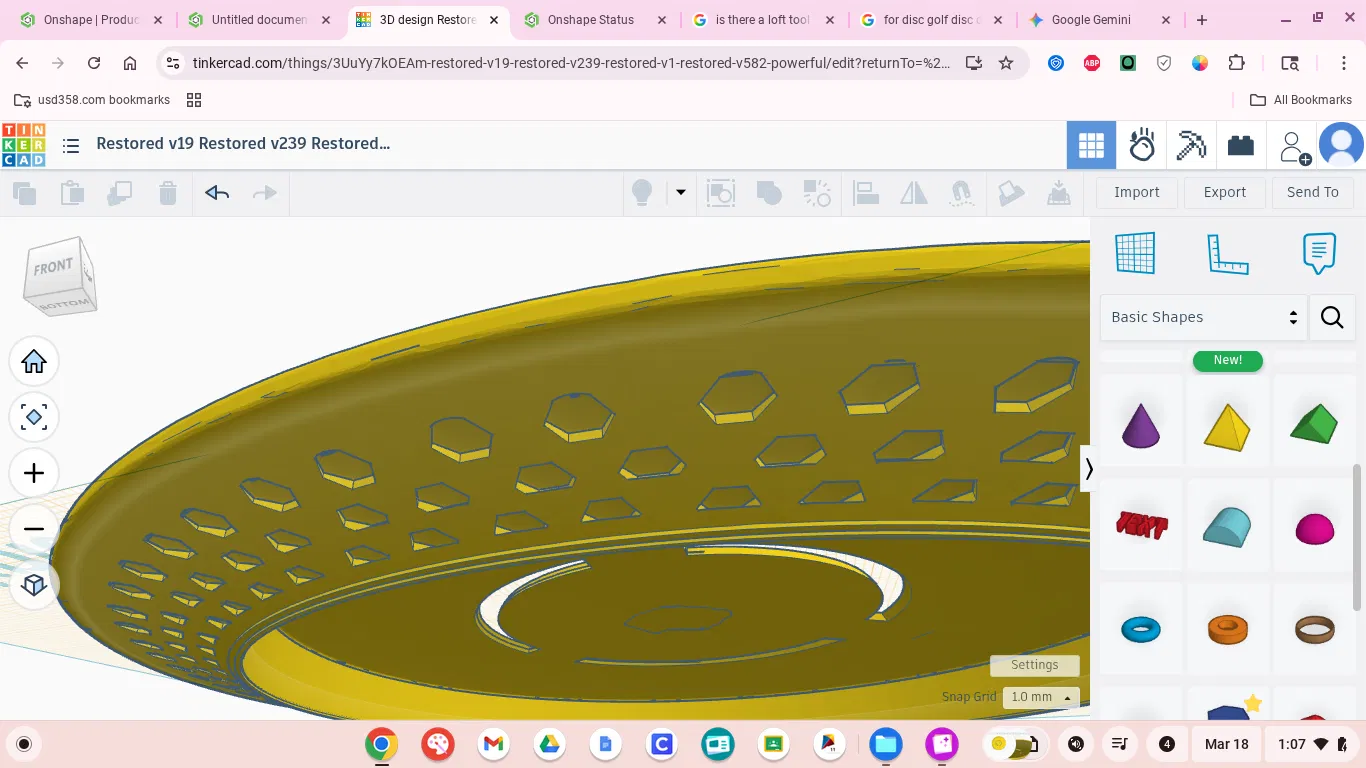Click the Send To button
This screenshot has width=1366, height=768.
pyautogui.click(x=1313, y=193)
